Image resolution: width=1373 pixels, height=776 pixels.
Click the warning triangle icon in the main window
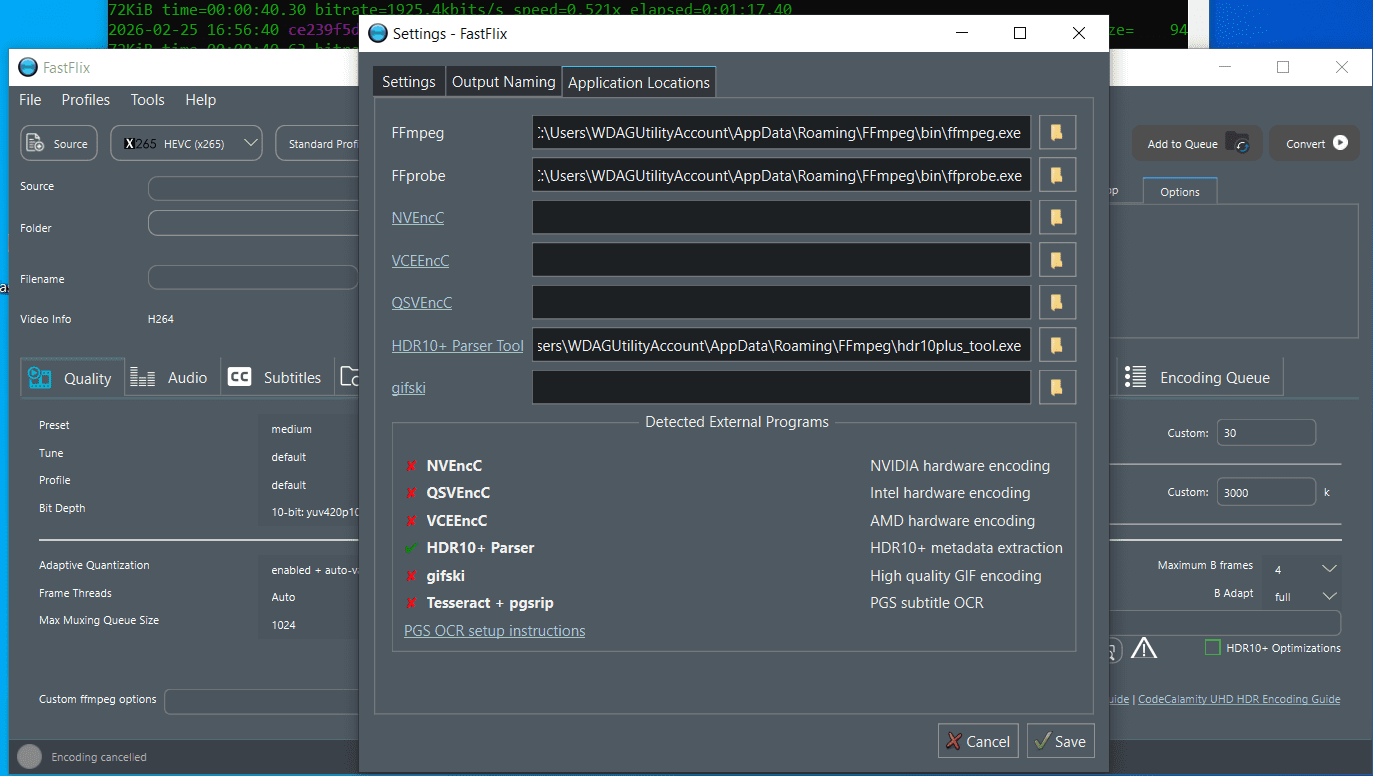tap(1144, 648)
